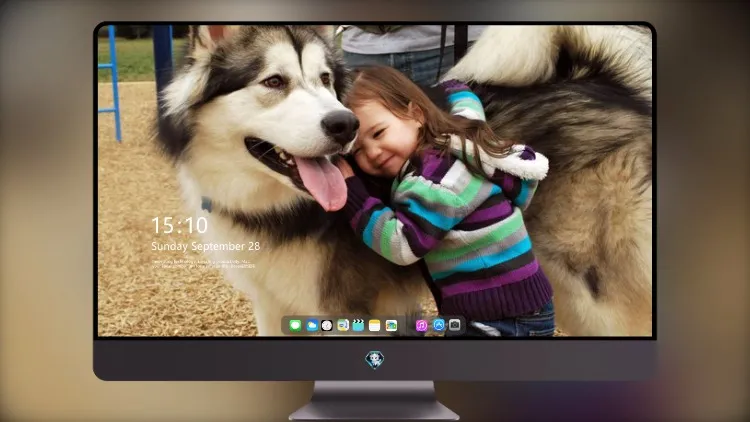Open the green Messages app in dock
Screen dimensions: 750x422
point(295,325)
